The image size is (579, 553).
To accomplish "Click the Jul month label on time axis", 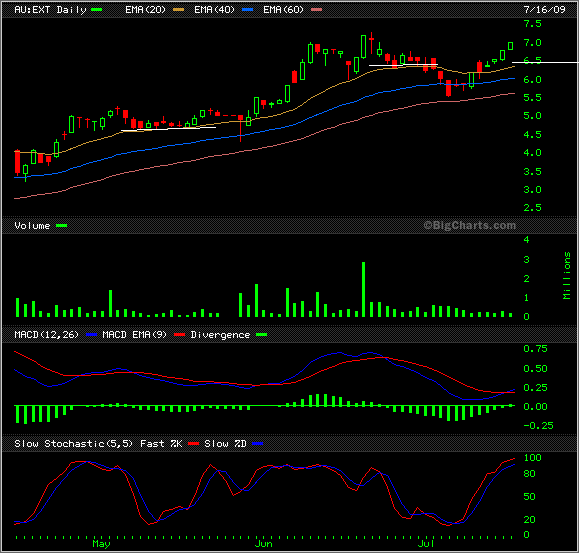I will pyautogui.click(x=426, y=544).
